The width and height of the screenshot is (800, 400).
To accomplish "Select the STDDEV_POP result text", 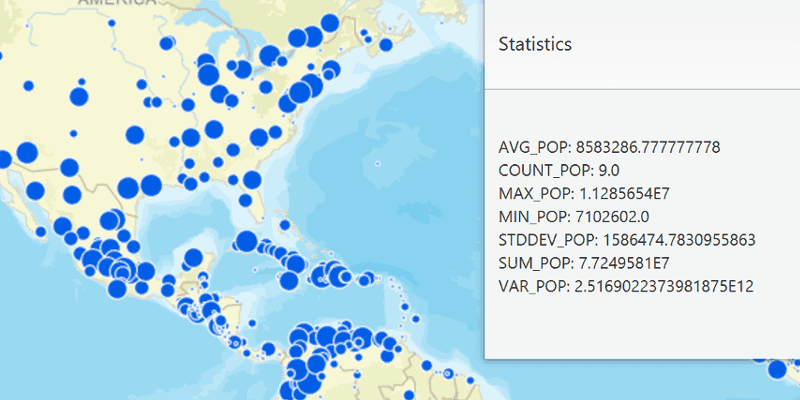I will tap(627, 240).
